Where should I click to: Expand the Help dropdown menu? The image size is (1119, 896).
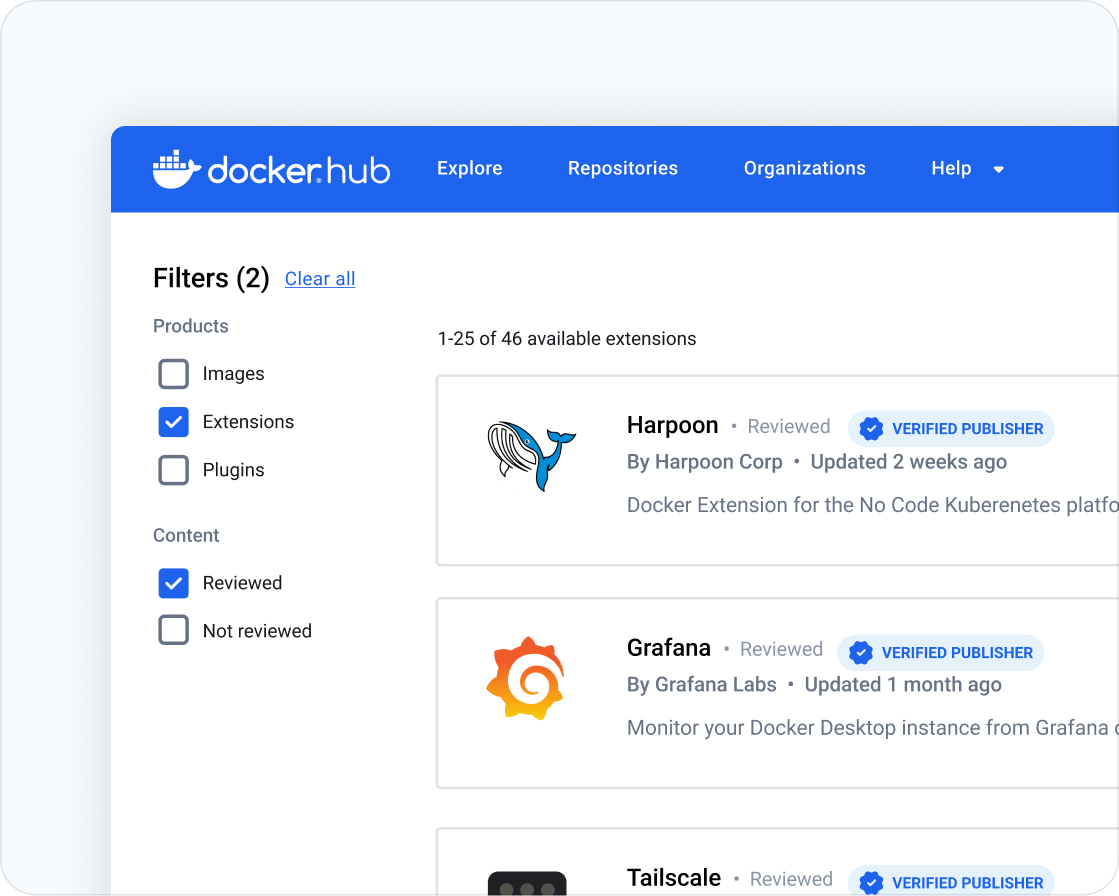pos(967,168)
